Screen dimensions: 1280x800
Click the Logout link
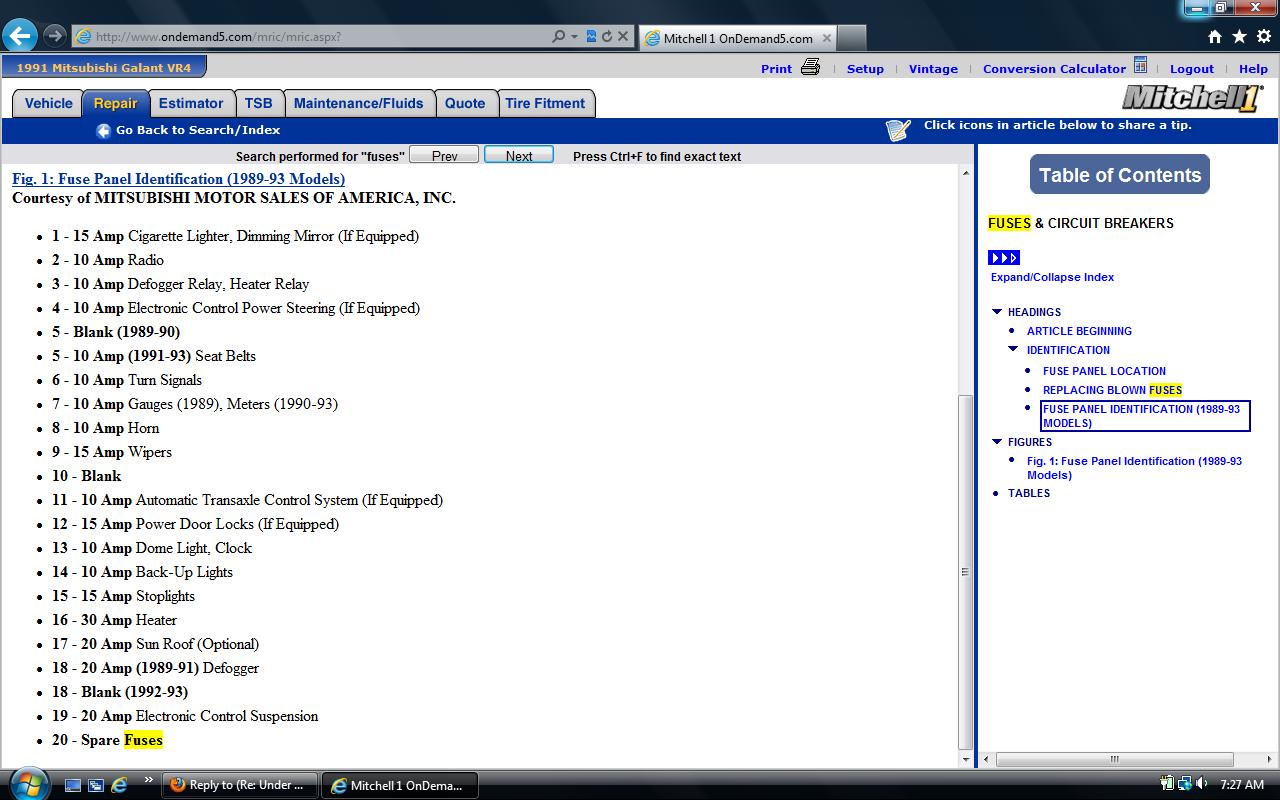(1192, 69)
